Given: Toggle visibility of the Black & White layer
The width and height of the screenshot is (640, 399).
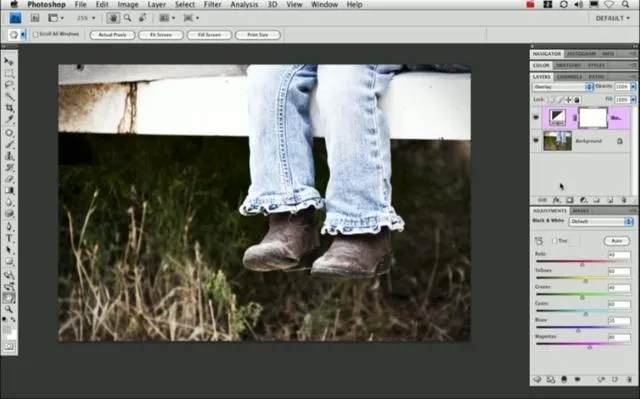Looking at the screenshot, I should (x=536, y=117).
